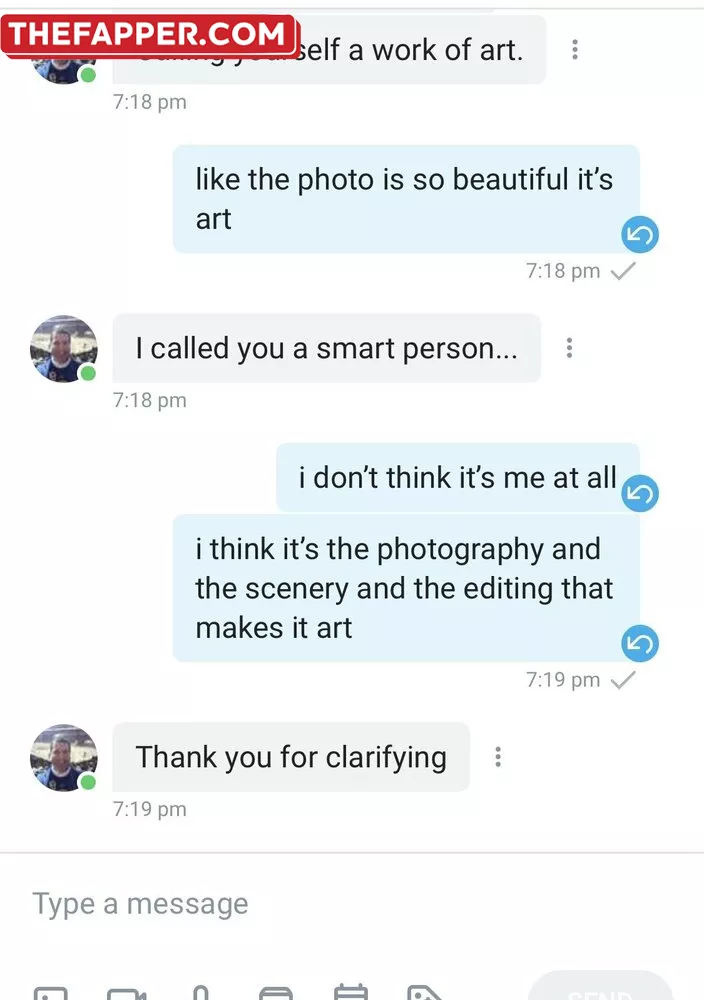Select the price tag icon in message toolbar
The image size is (704, 1000).
pos(426,992)
